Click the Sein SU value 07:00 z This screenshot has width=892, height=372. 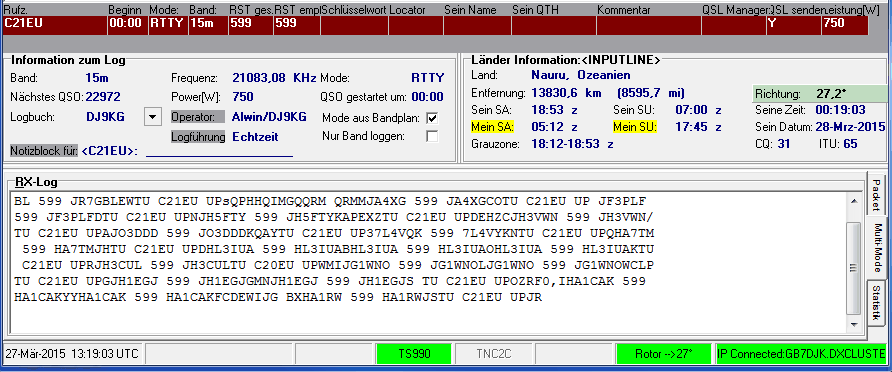pos(698,110)
